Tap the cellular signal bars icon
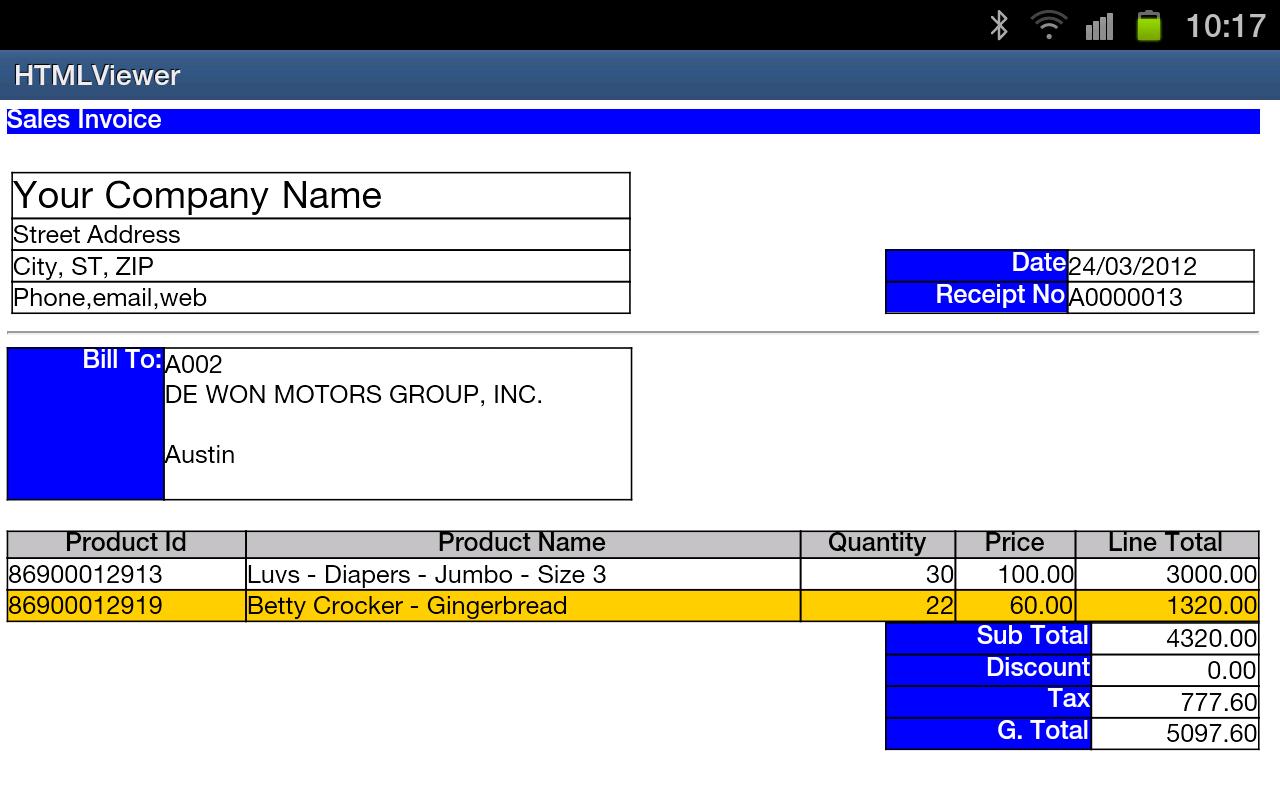Image resolution: width=1280 pixels, height=800 pixels. coord(1099,26)
